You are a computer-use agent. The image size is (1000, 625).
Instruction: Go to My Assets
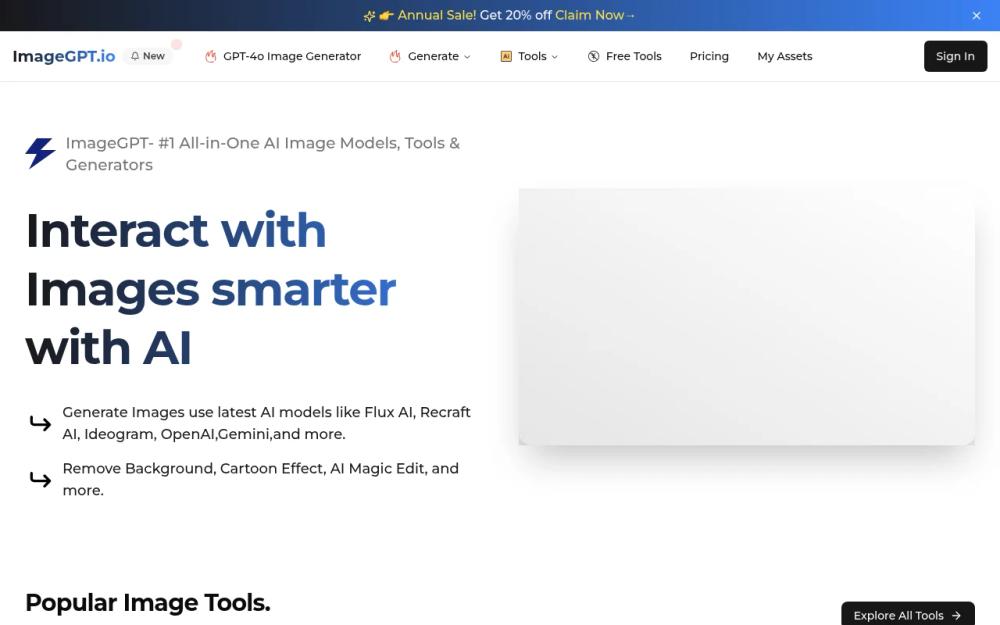point(784,56)
